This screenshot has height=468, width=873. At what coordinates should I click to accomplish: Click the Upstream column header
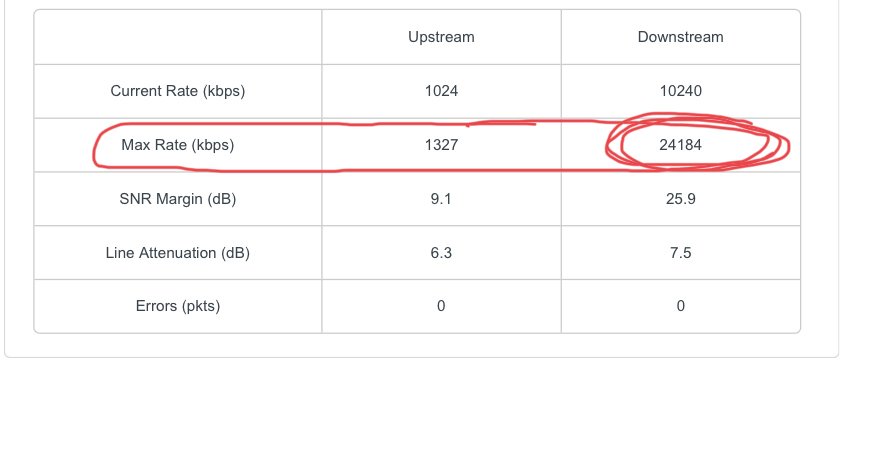[441, 37]
